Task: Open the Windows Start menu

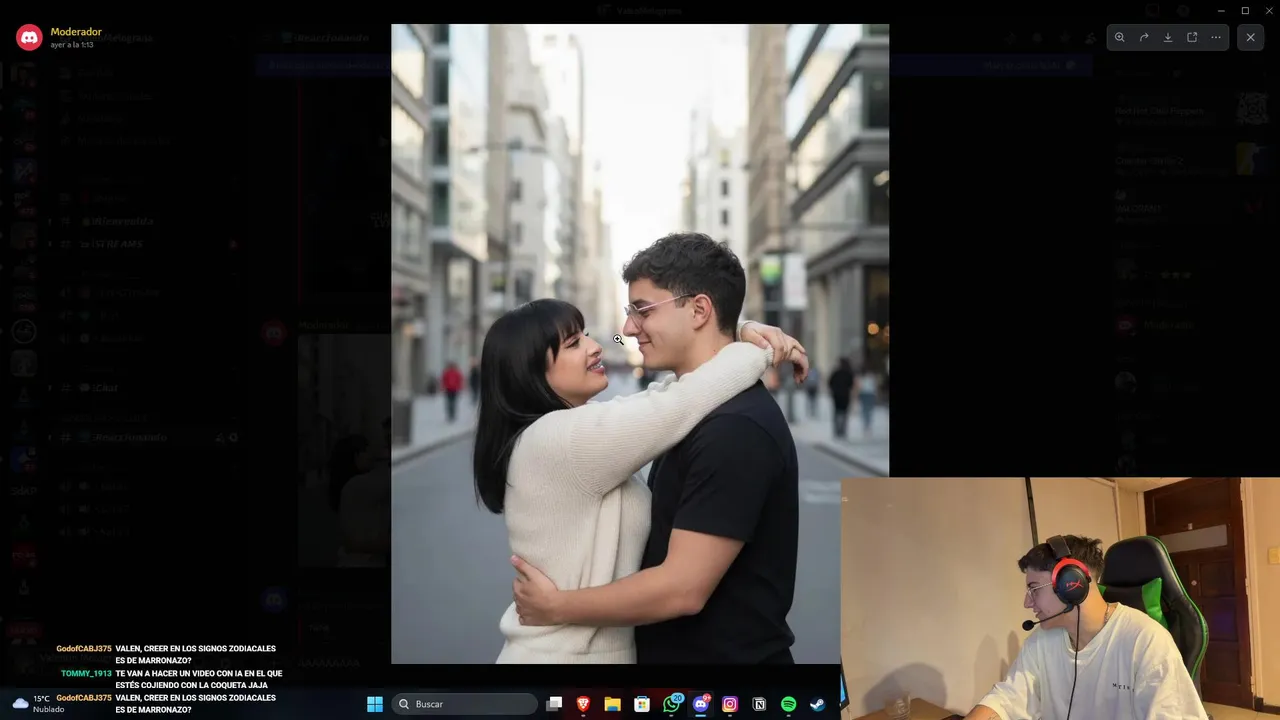Action: tap(375, 704)
